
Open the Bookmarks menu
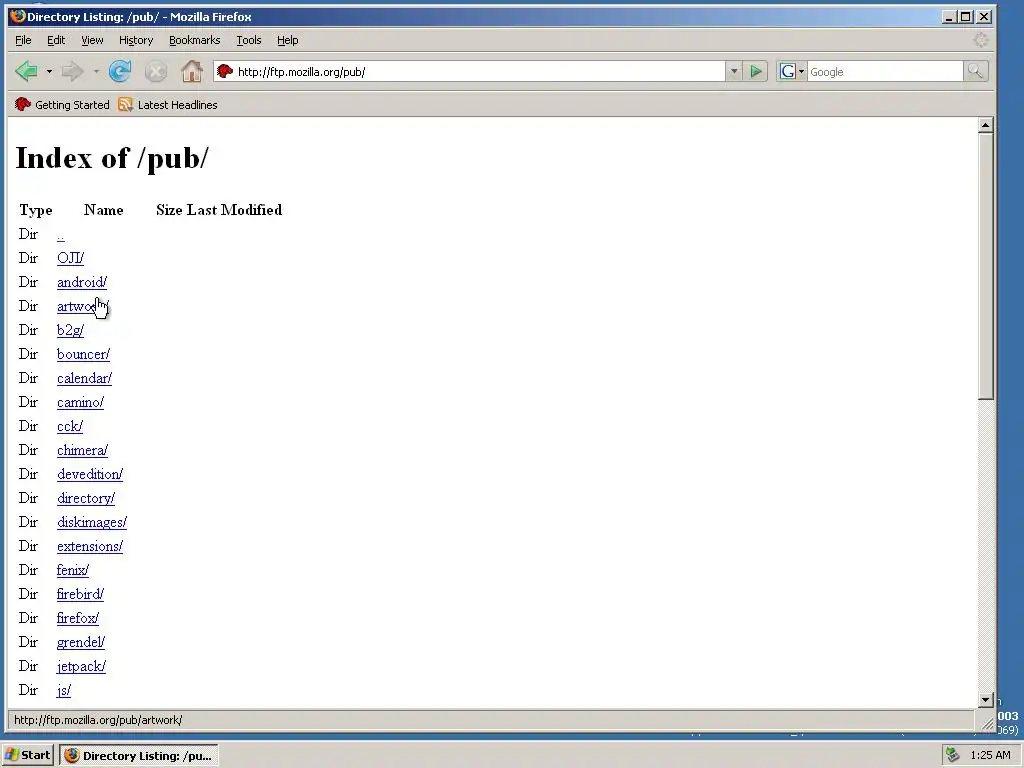195,40
